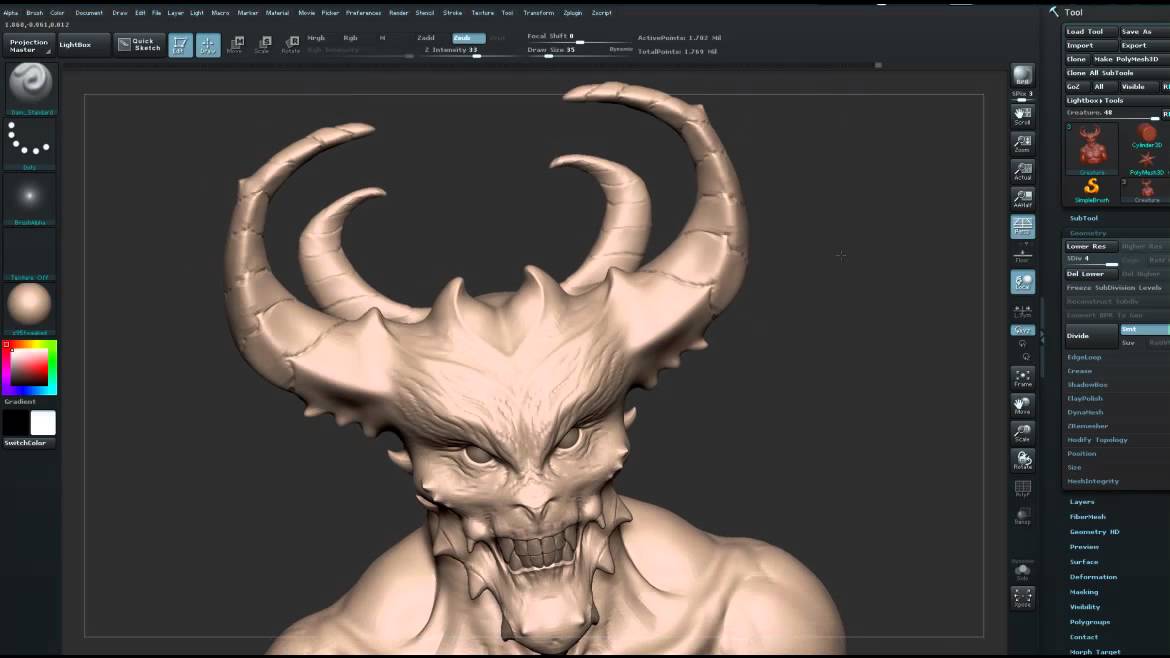The height and width of the screenshot is (658, 1170).
Task: Expand the DynaMesh section
Action: [1085, 412]
